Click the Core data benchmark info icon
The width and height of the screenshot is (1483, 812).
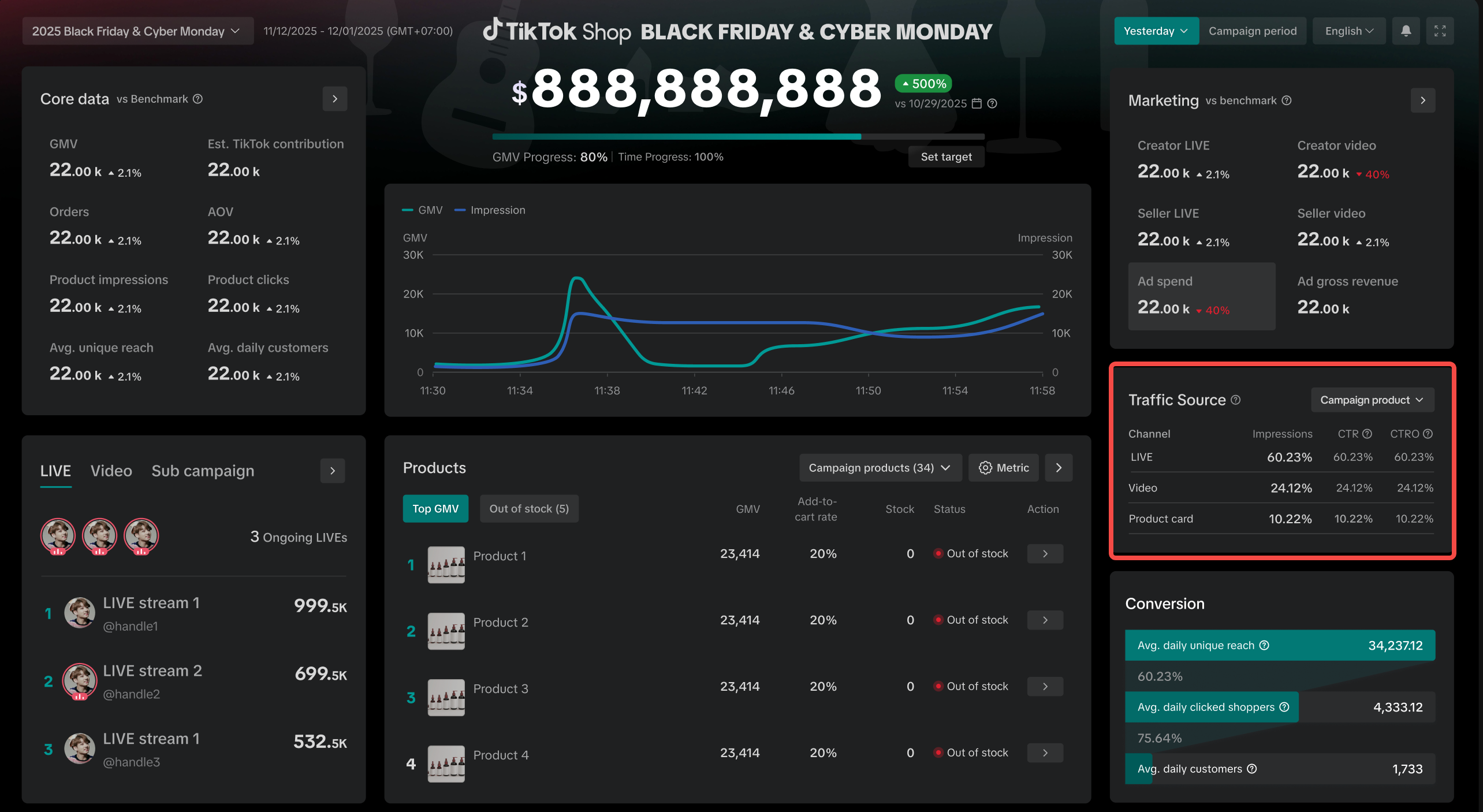pyautogui.click(x=198, y=99)
